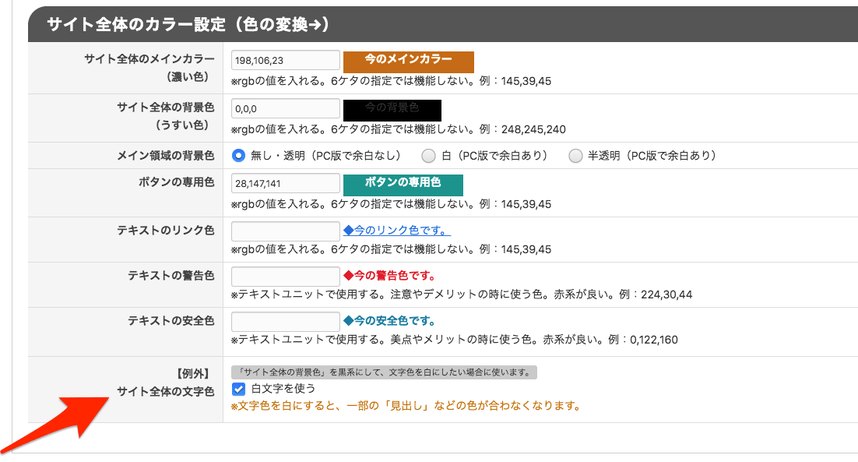Focus the empty text link color field
This screenshot has width=858, height=462.
pyautogui.click(x=285, y=231)
